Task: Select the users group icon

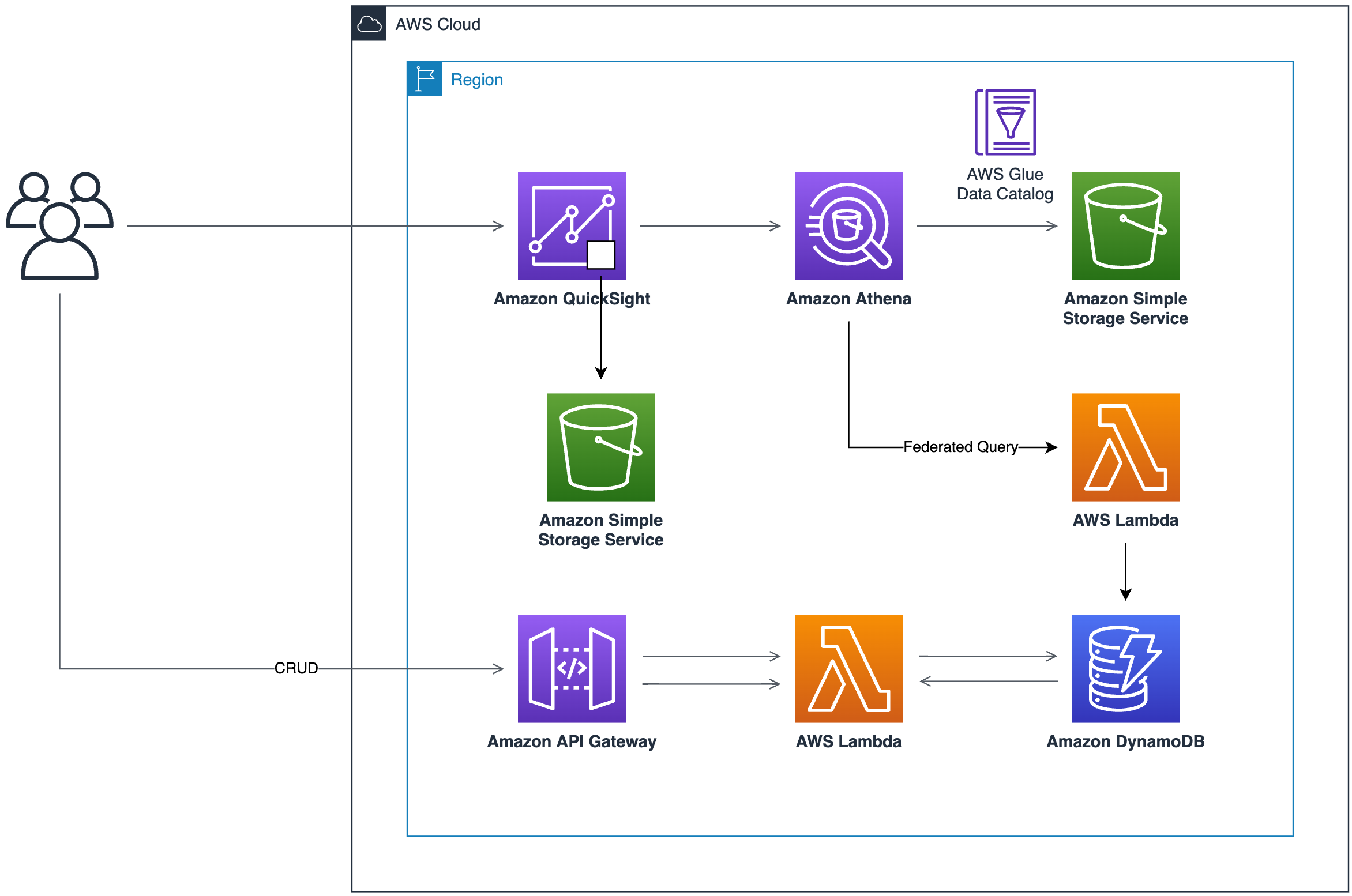Action: pos(59,225)
